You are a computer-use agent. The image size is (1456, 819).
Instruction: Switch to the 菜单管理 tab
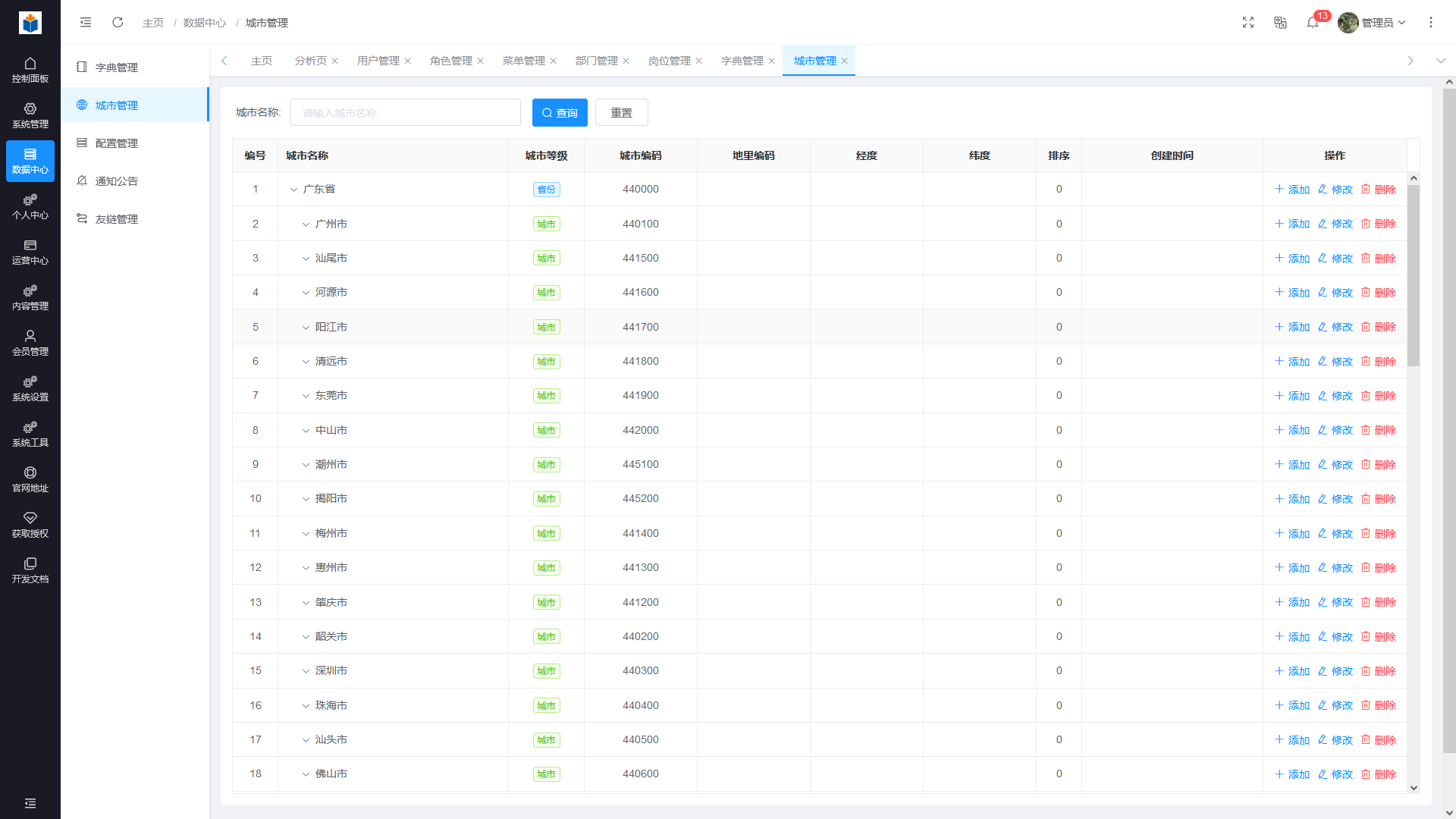pyautogui.click(x=523, y=61)
